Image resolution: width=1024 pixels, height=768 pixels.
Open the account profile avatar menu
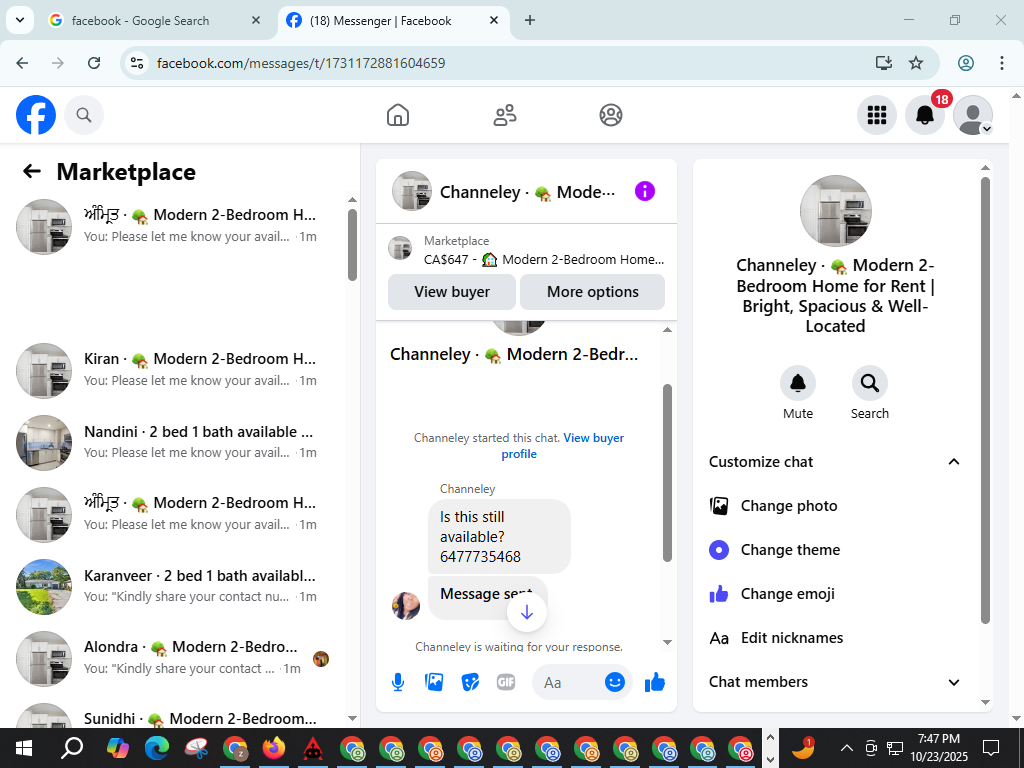click(x=973, y=115)
